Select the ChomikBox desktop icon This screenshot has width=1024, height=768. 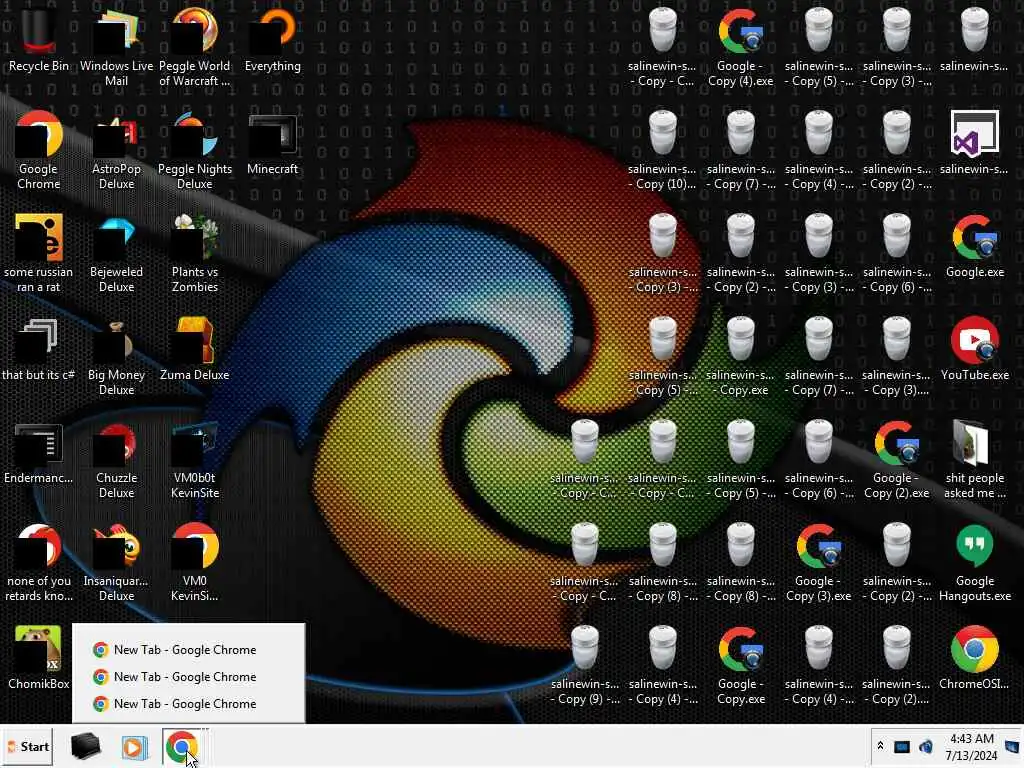point(39,657)
